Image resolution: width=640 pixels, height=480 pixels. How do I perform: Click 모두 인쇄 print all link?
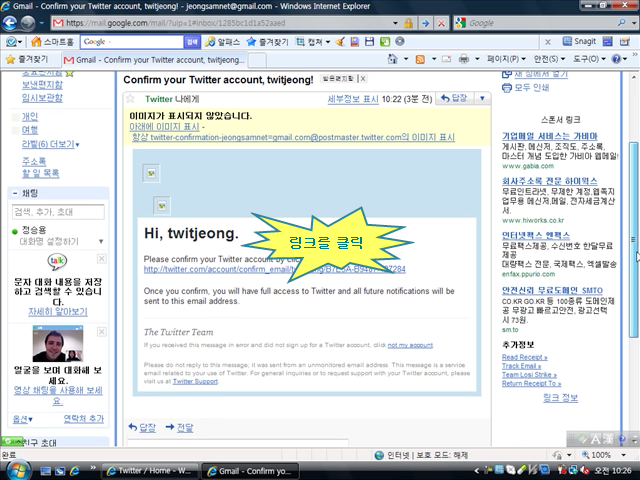[x=531, y=87]
